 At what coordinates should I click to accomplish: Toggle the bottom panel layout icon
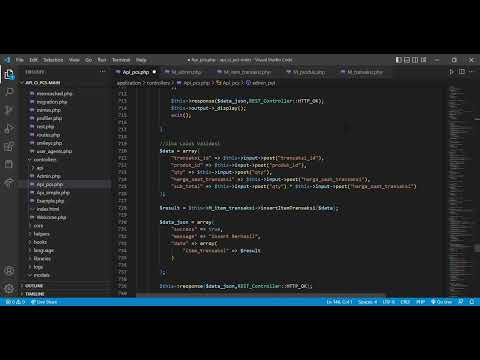[407, 60]
